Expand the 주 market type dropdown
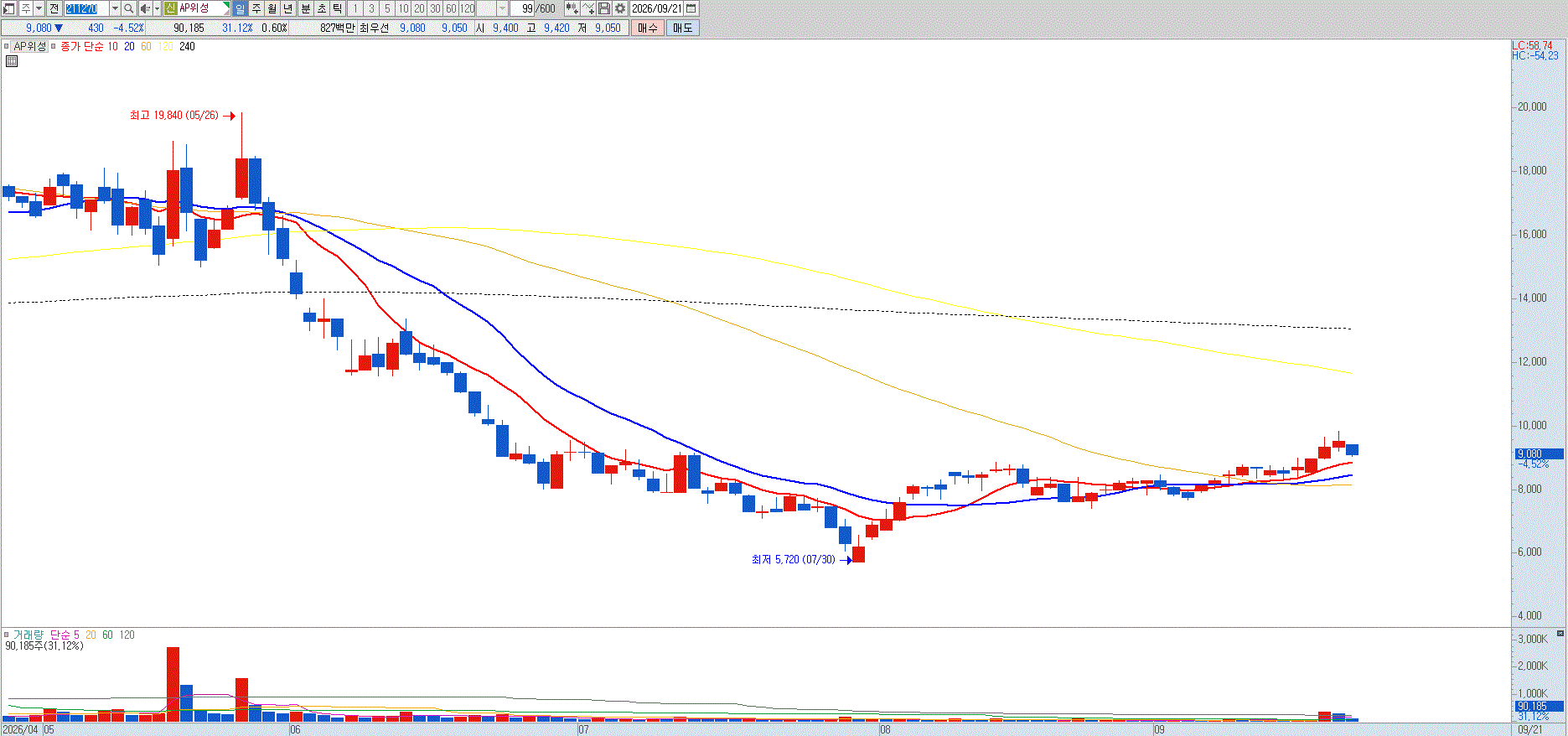 click(39, 8)
